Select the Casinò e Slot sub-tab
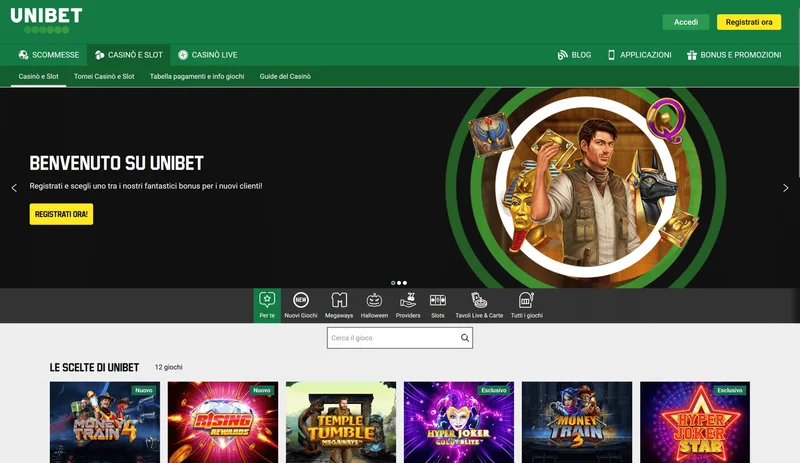The width and height of the screenshot is (800, 463). pos(38,77)
